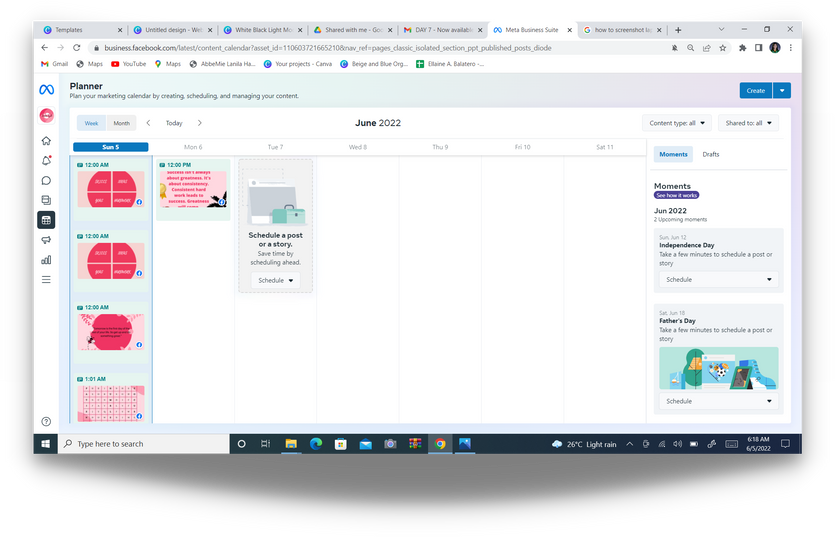Open Posts and stories sidebar icon

(46, 200)
